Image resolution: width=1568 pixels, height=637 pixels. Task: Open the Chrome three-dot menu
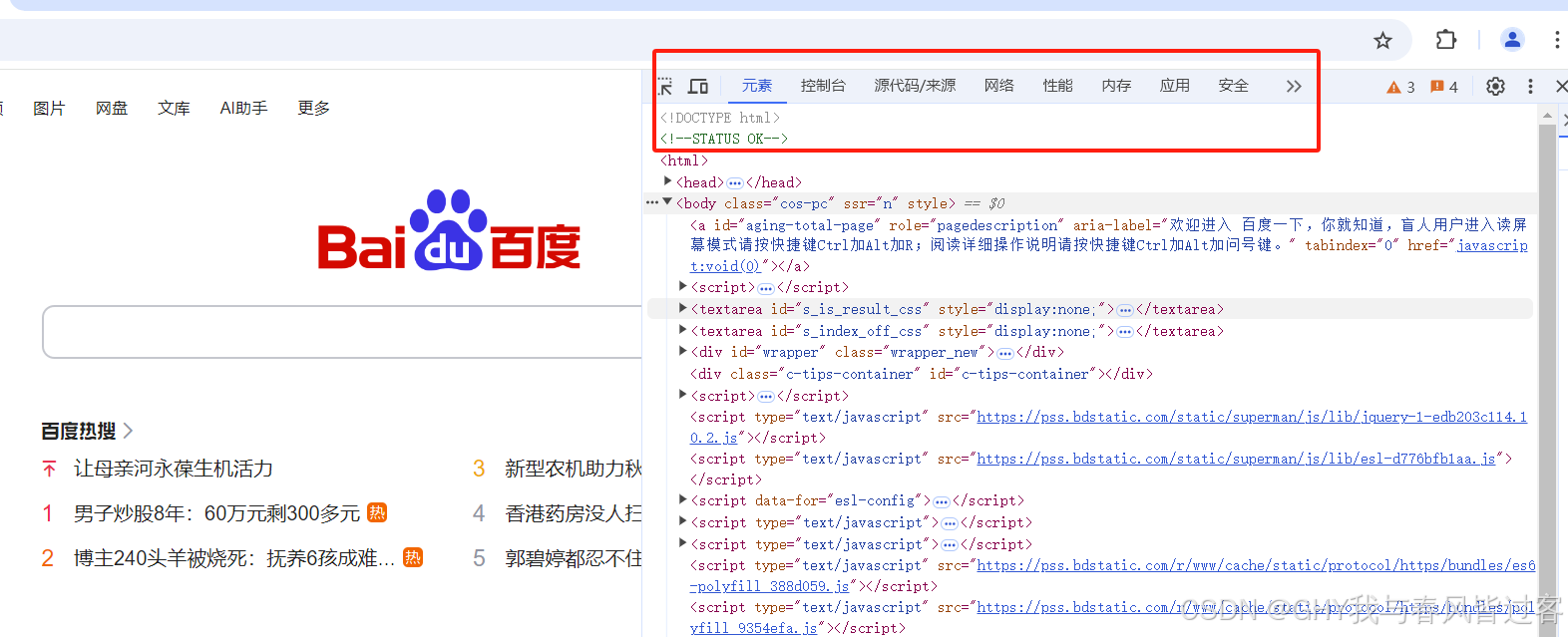[1556, 40]
